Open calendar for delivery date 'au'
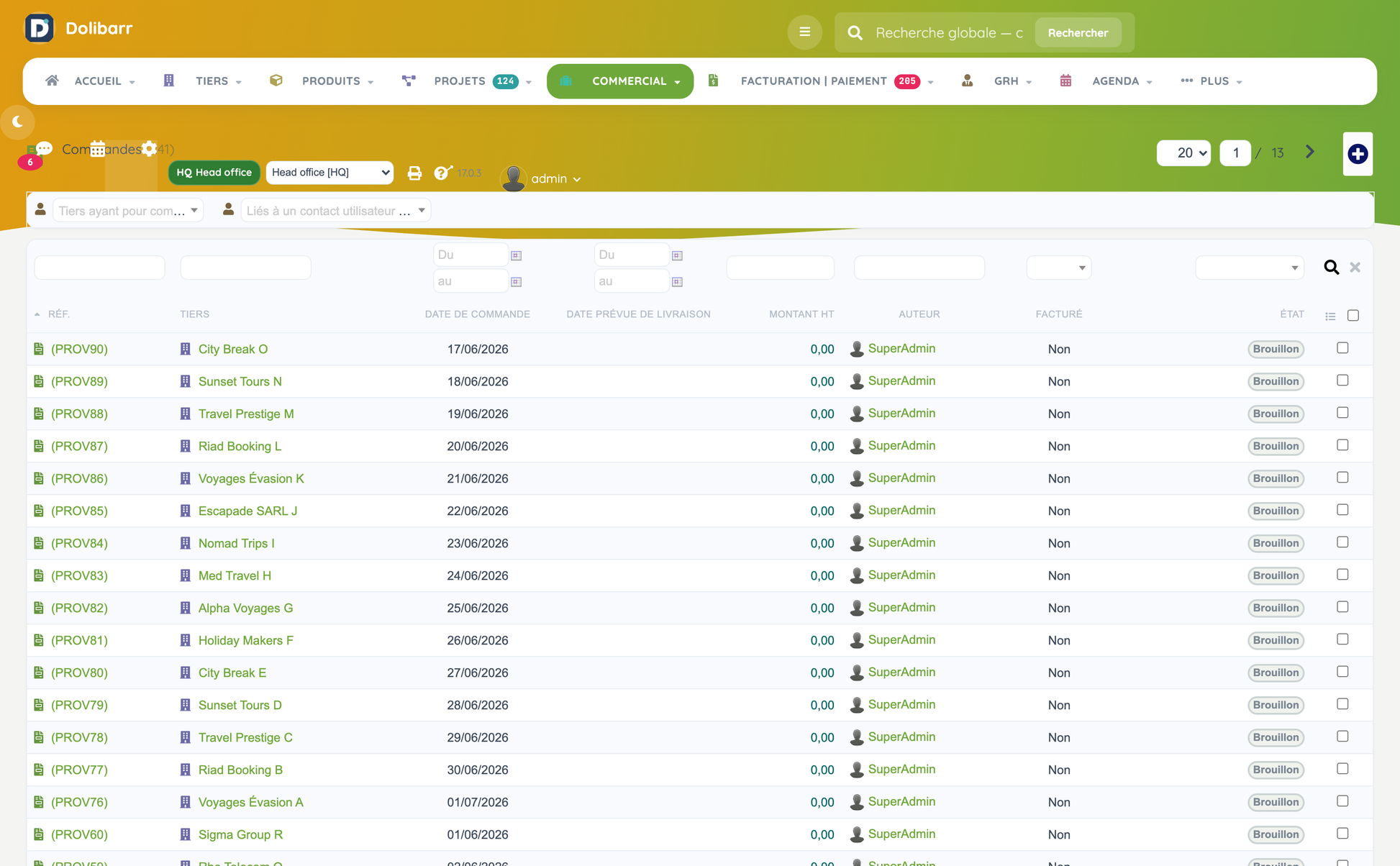1400x866 pixels. pos(678,282)
